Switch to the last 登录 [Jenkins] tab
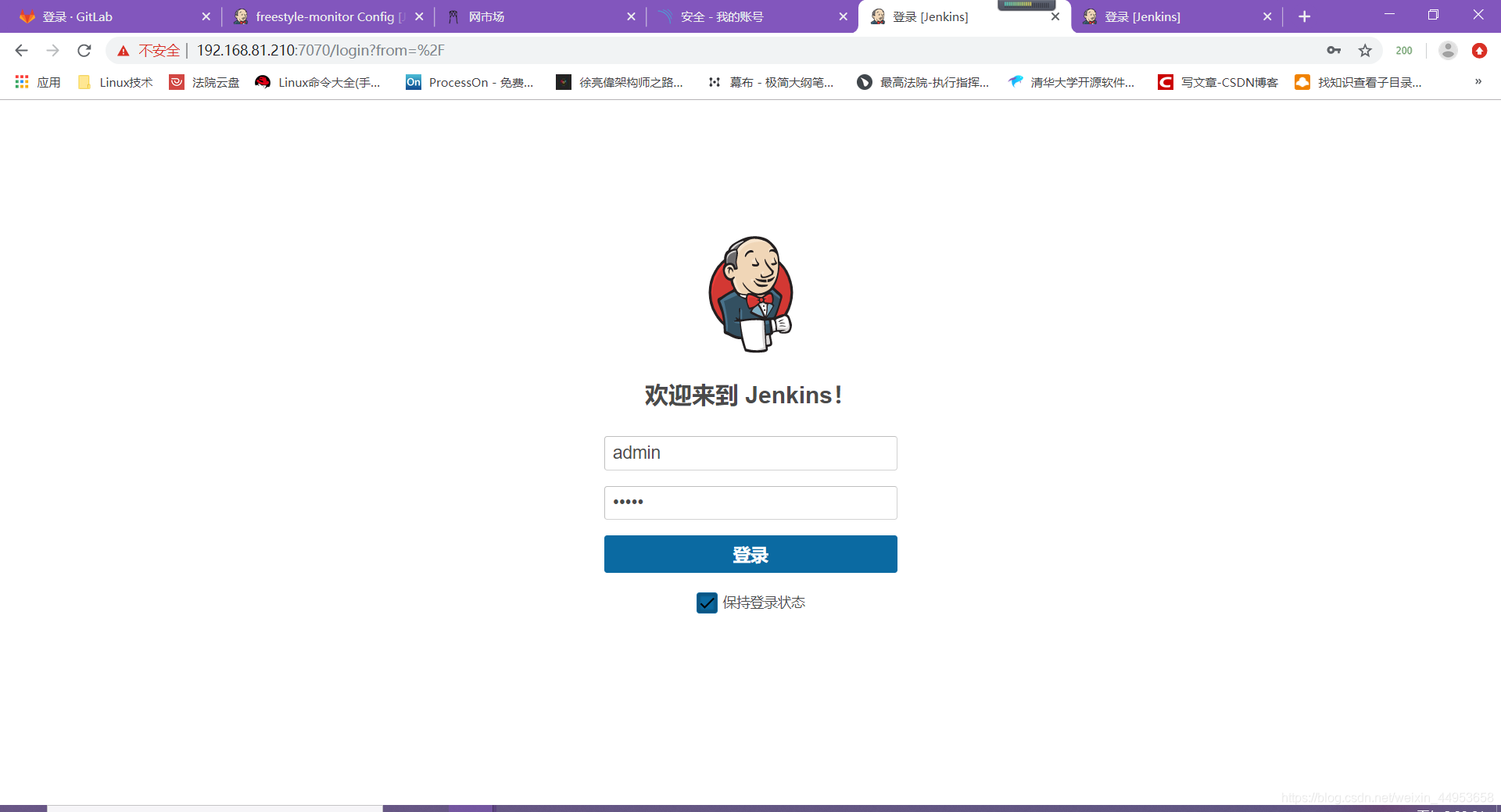 pyautogui.click(x=1176, y=16)
